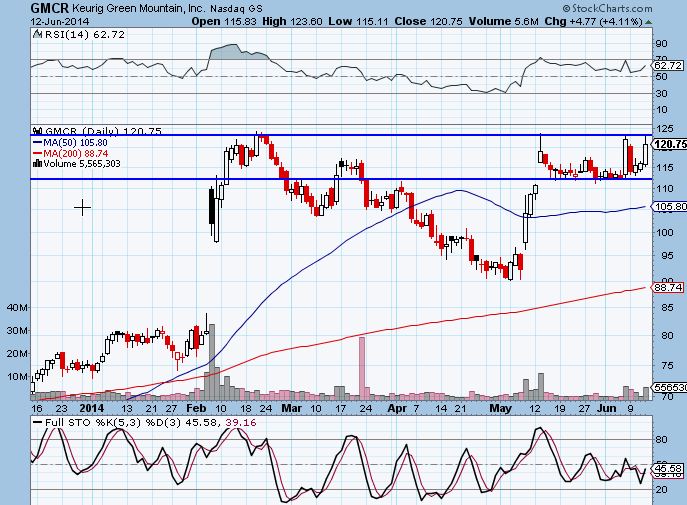The image size is (687, 505).
Task: Click the Volume 5.6M header value
Action: [x=503, y=21]
